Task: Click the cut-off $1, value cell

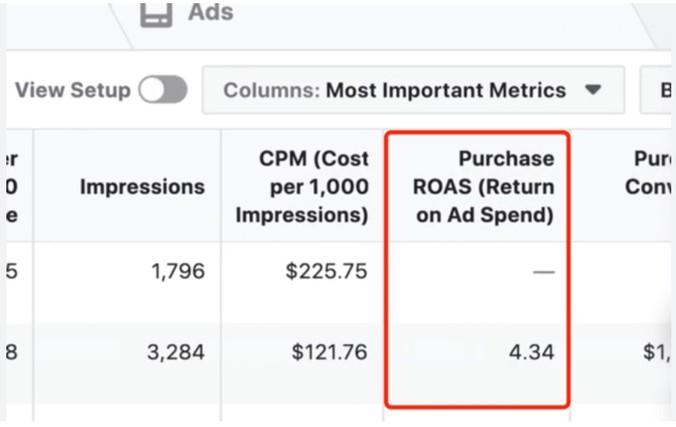Action: point(655,351)
